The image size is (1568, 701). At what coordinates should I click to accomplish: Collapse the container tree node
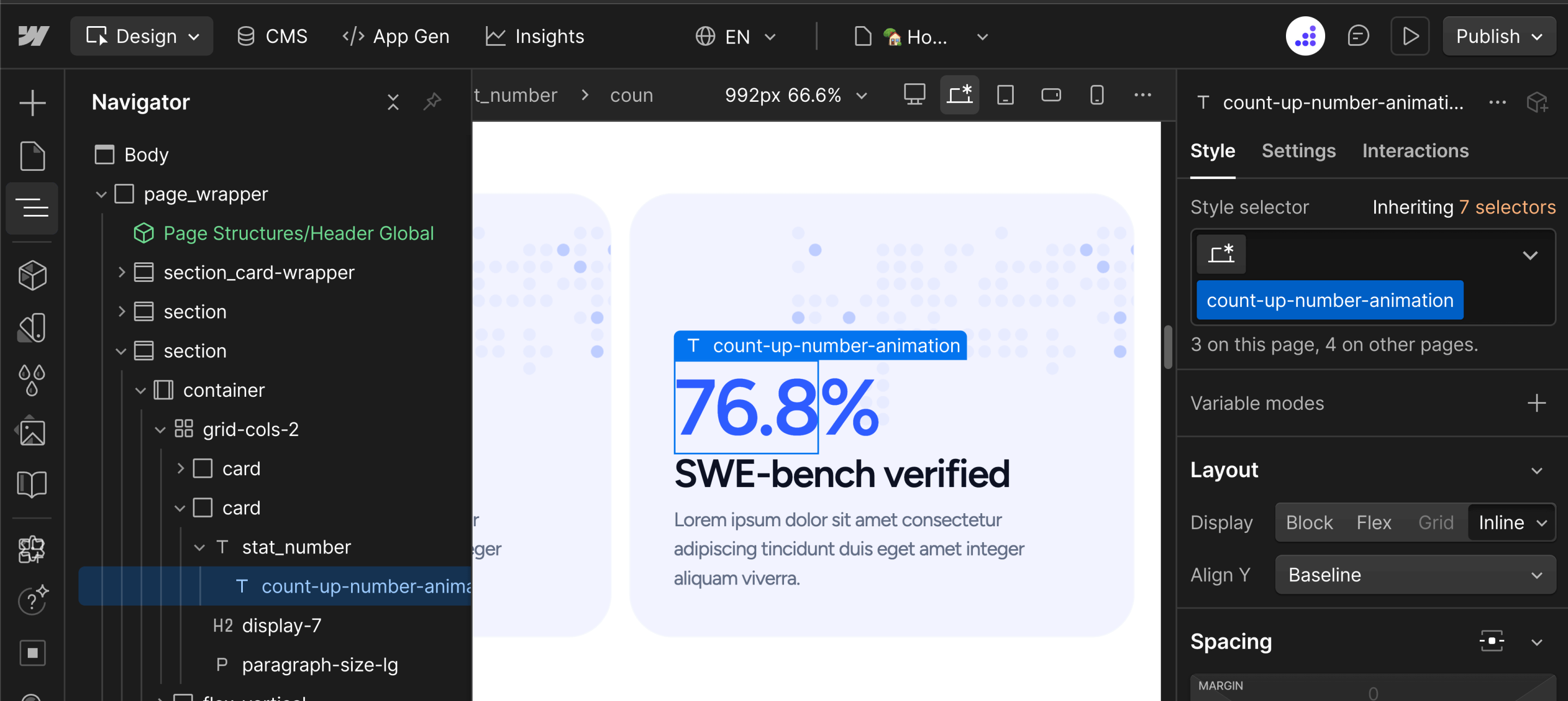coord(140,390)
